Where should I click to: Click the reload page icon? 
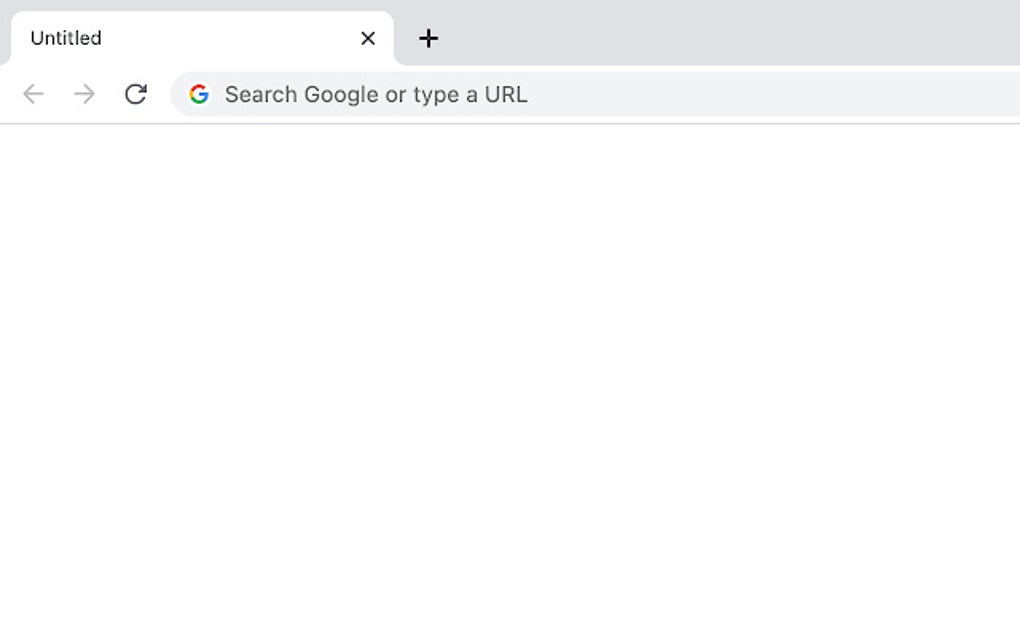(x=136, y=94)
